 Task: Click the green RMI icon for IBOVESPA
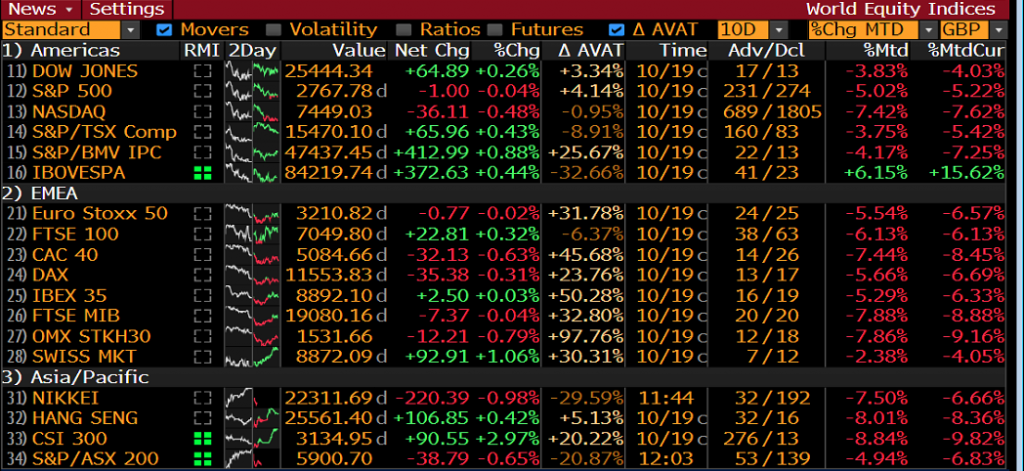[204, 172]
